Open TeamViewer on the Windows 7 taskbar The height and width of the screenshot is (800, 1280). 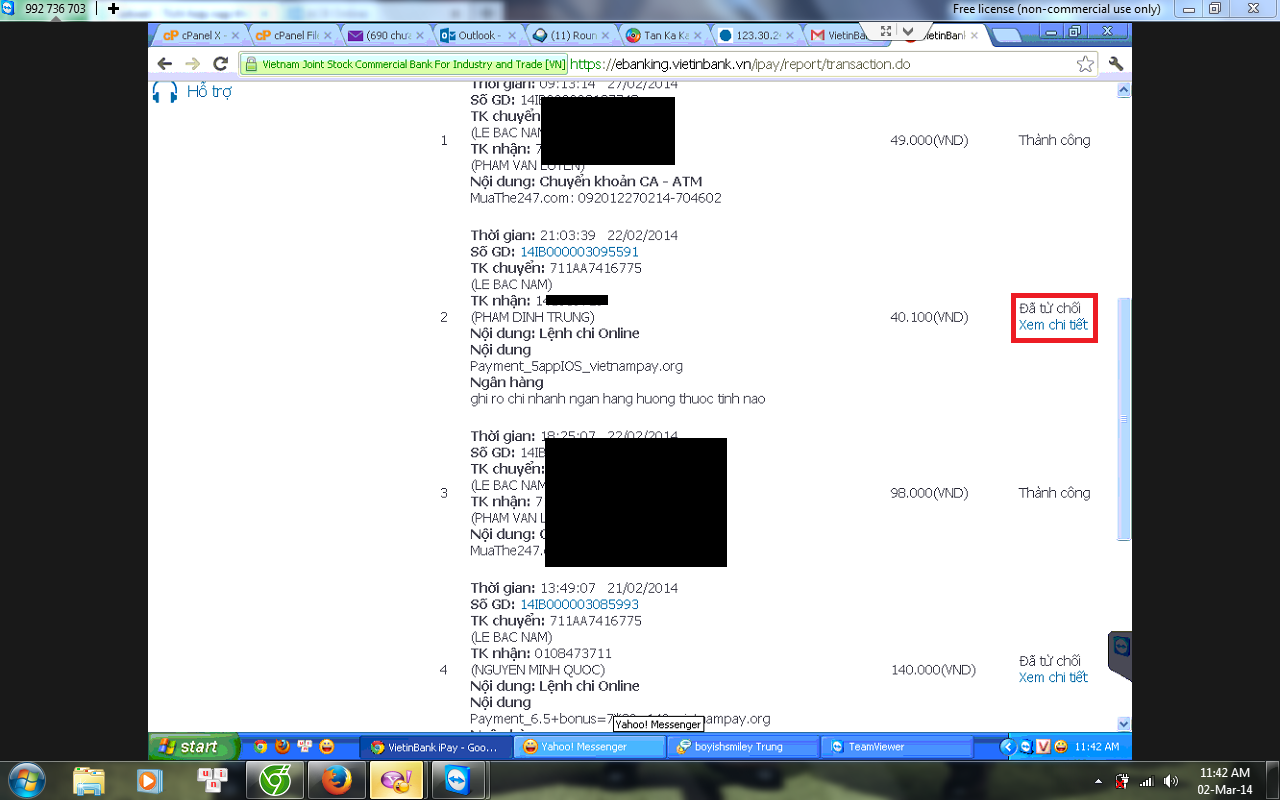(458, 780)
